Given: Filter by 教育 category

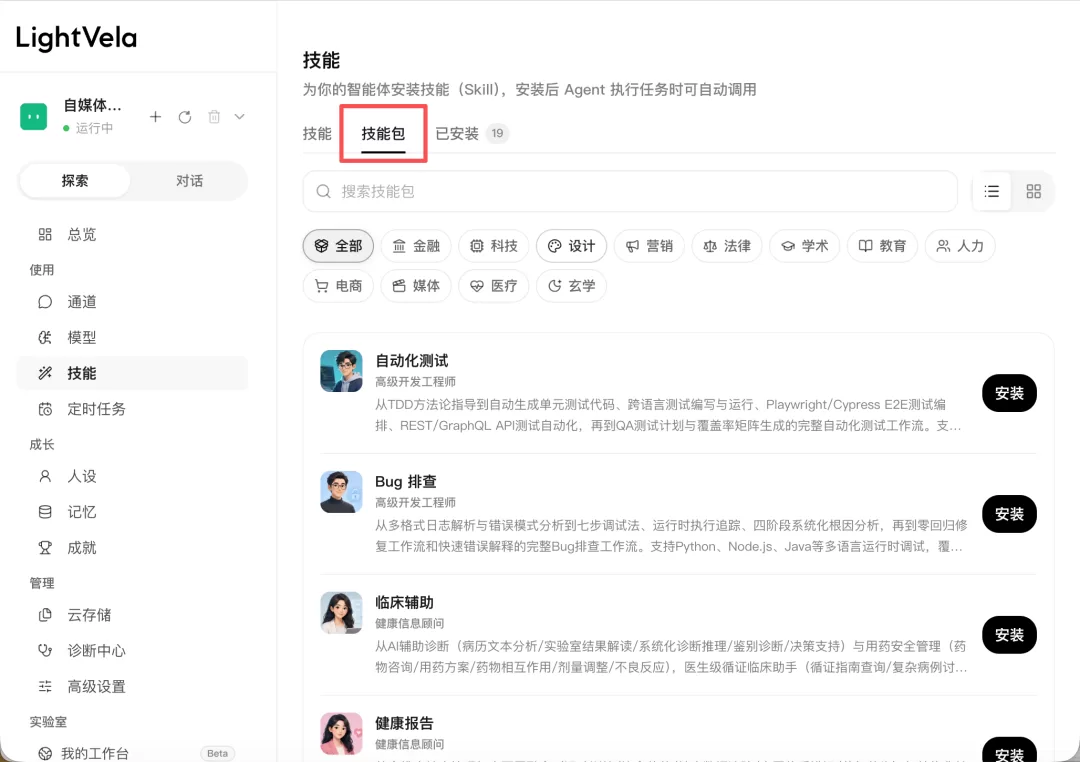Looking at the screenshot, I should (x=883, y=246).
